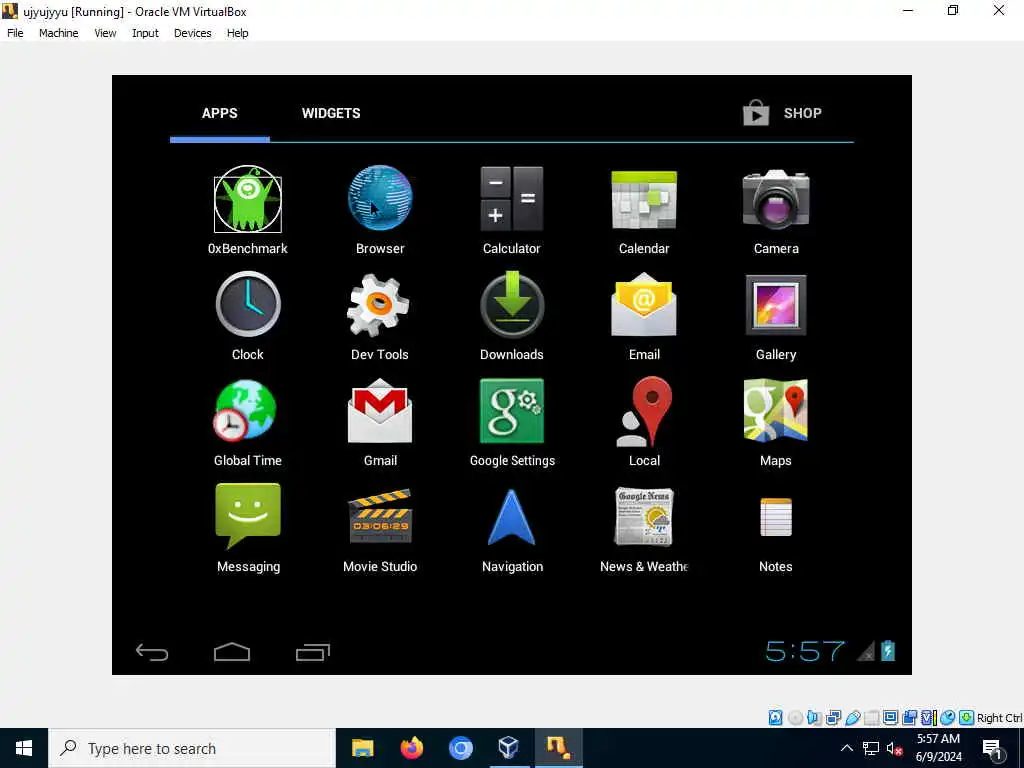Open the VirtualBox View menu

(x=105, y=33)
